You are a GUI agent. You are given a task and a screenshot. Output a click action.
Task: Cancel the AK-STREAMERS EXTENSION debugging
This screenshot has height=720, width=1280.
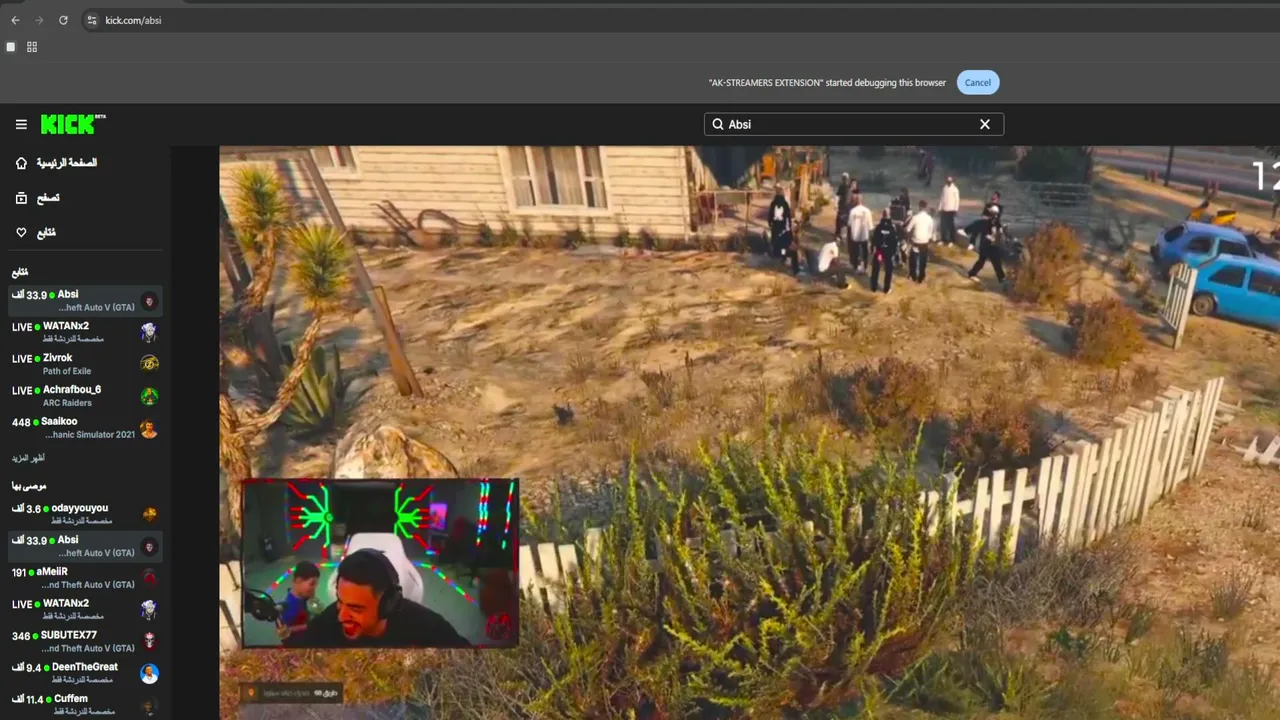pos(978,83)
